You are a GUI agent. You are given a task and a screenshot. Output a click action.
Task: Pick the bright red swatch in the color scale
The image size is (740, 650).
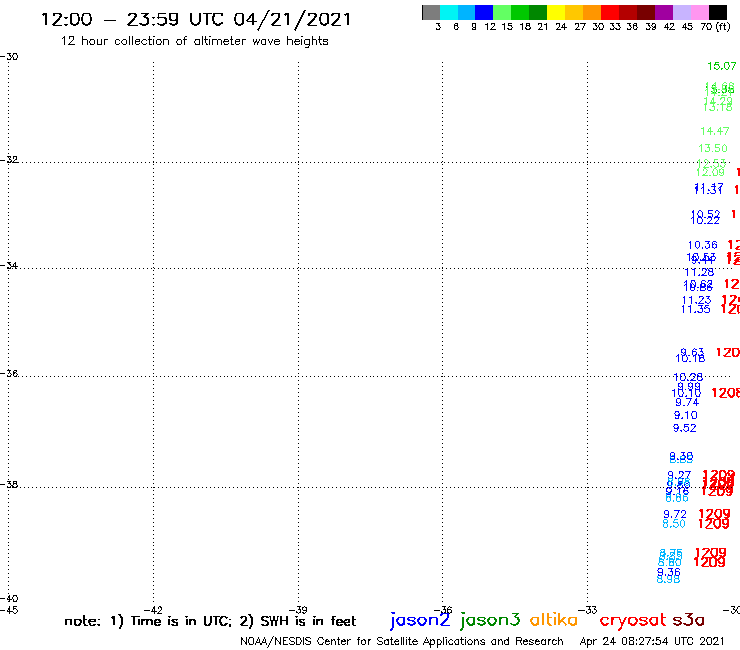click(610, 12)
